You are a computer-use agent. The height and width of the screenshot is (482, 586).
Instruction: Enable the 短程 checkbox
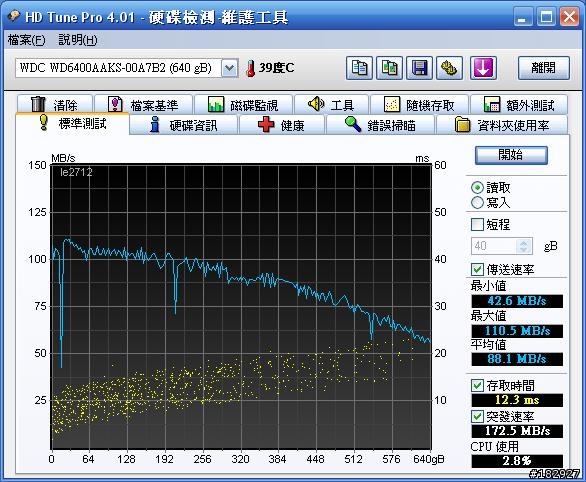[477, 225]
